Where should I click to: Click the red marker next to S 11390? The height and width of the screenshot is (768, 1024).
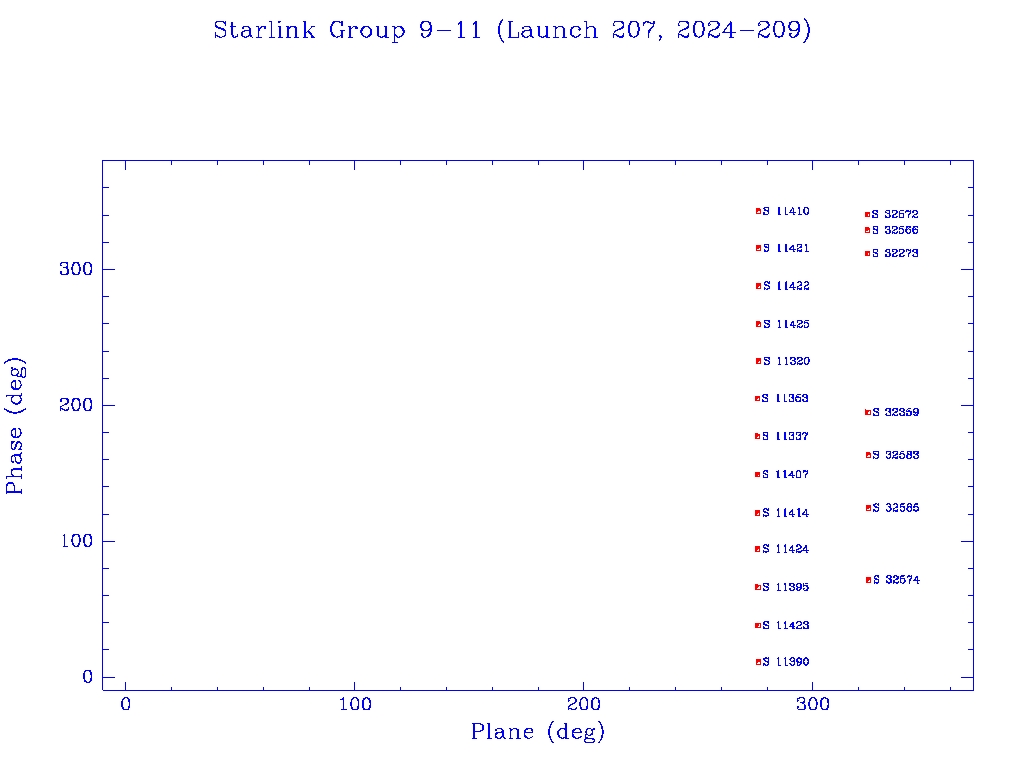coord(758,662)
